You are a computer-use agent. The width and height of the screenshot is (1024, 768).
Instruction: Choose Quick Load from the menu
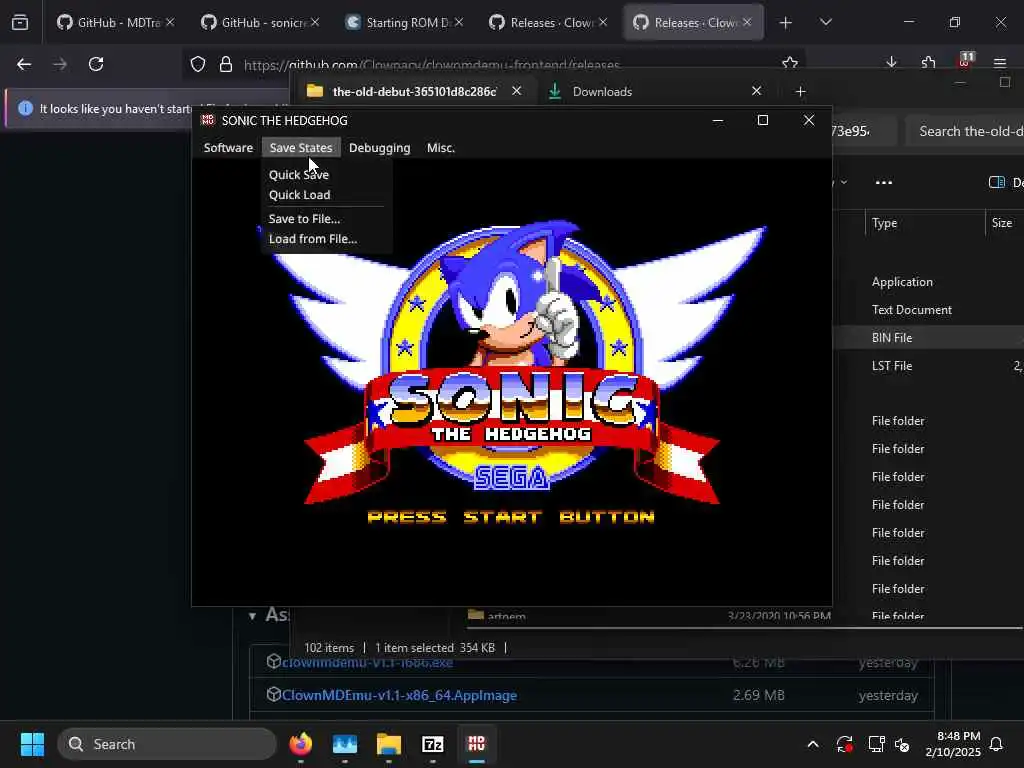pos(299,195)
